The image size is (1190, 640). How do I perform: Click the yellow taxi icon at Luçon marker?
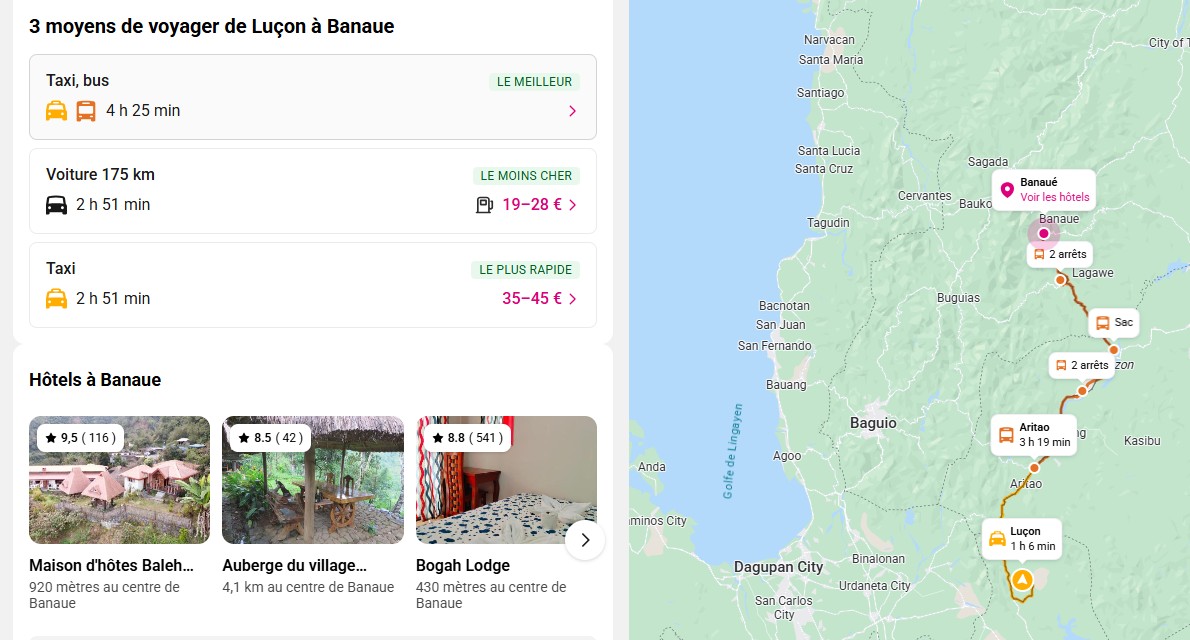pyautogui.click(x=997, y=539)
